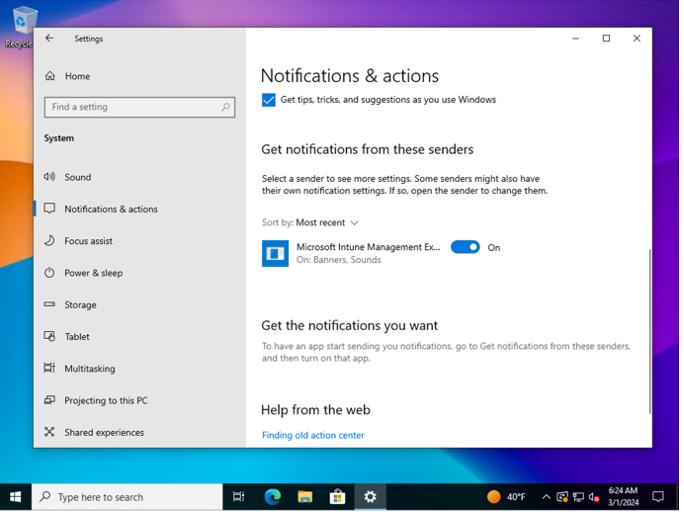Select the Sound settings icon
This screenshot has width=684, height=516.
[50, 177]
